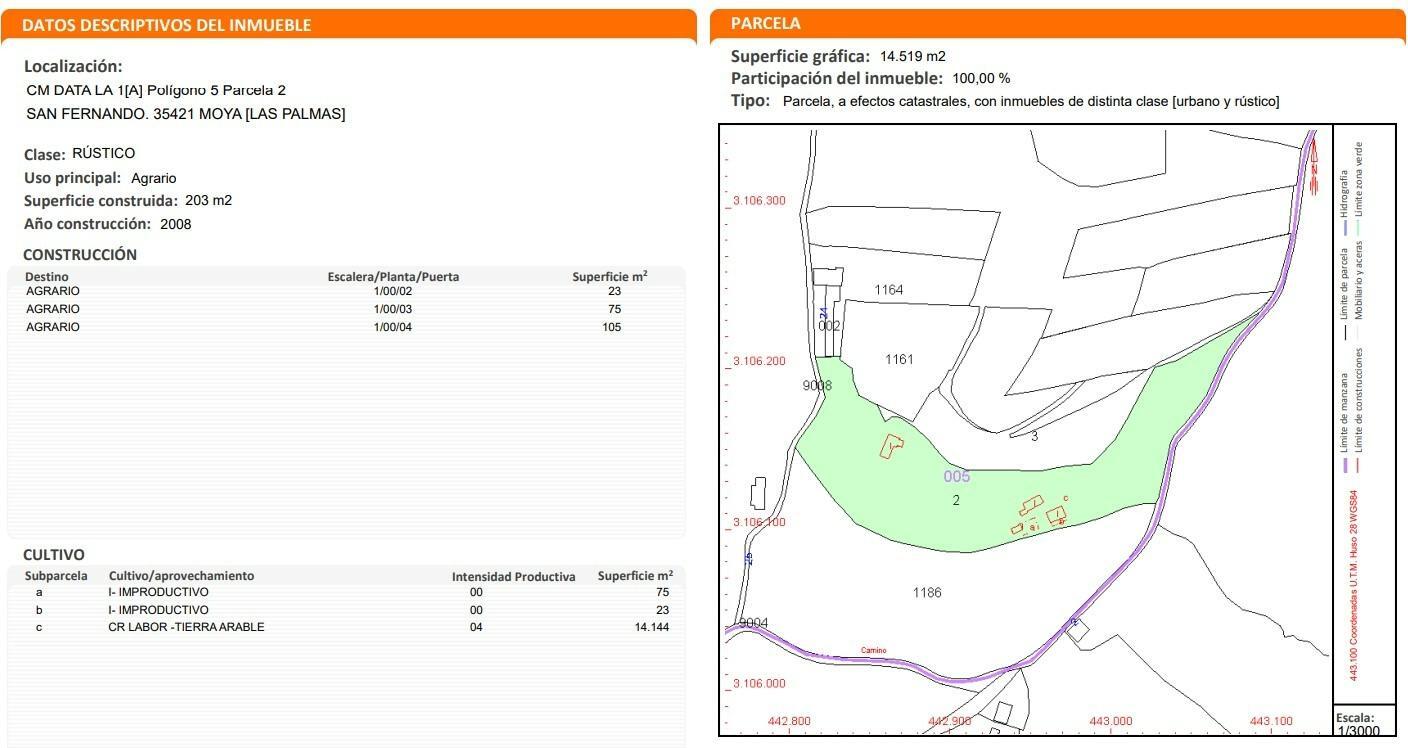The image size is (1408, 748).
Task: Select the PARCELA section header
Action: 765,24
